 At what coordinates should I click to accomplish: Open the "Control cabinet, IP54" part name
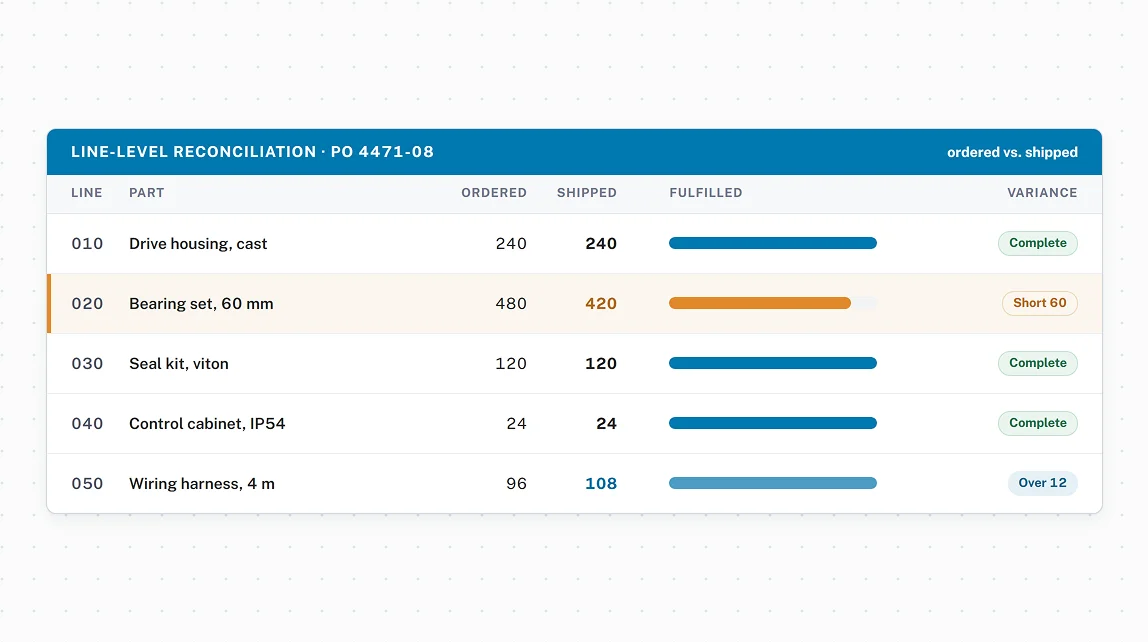[207, 424]
